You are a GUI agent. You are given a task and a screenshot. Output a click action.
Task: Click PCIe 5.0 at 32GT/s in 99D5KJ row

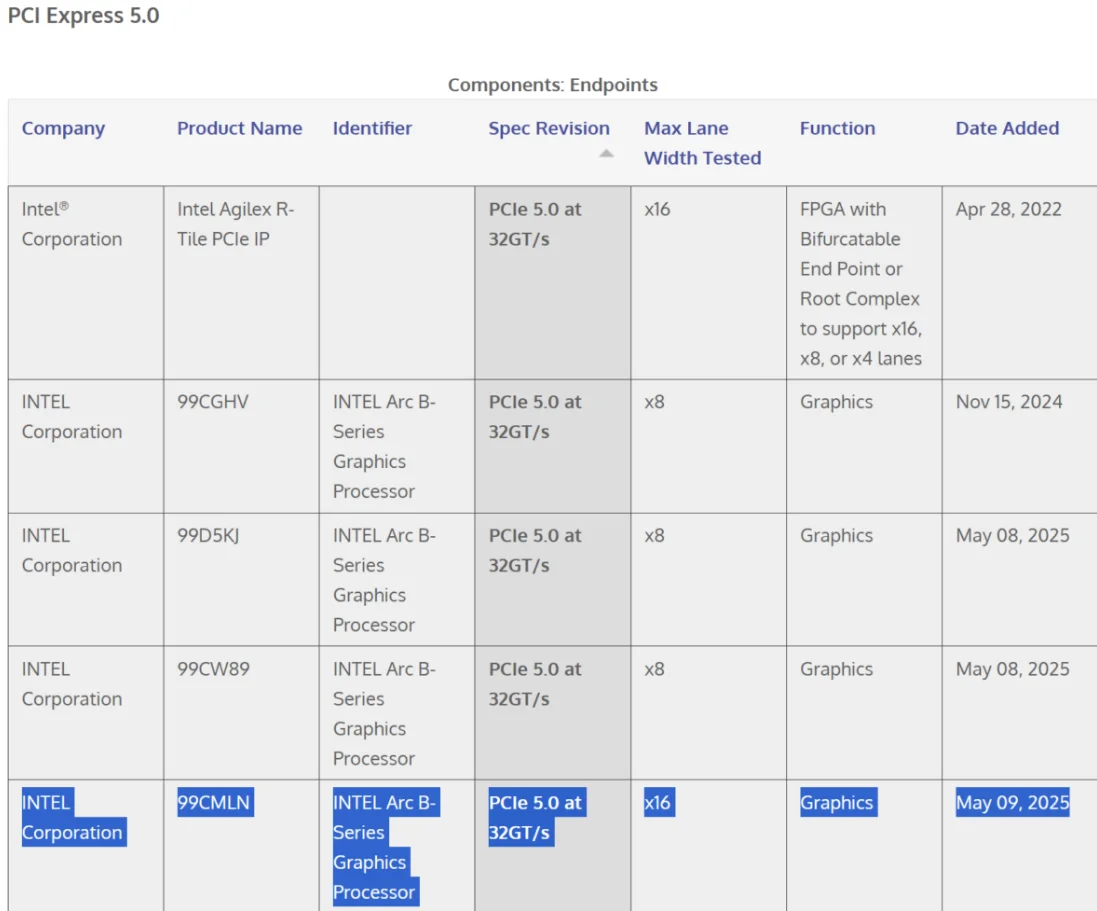click(x=535, y=550)
